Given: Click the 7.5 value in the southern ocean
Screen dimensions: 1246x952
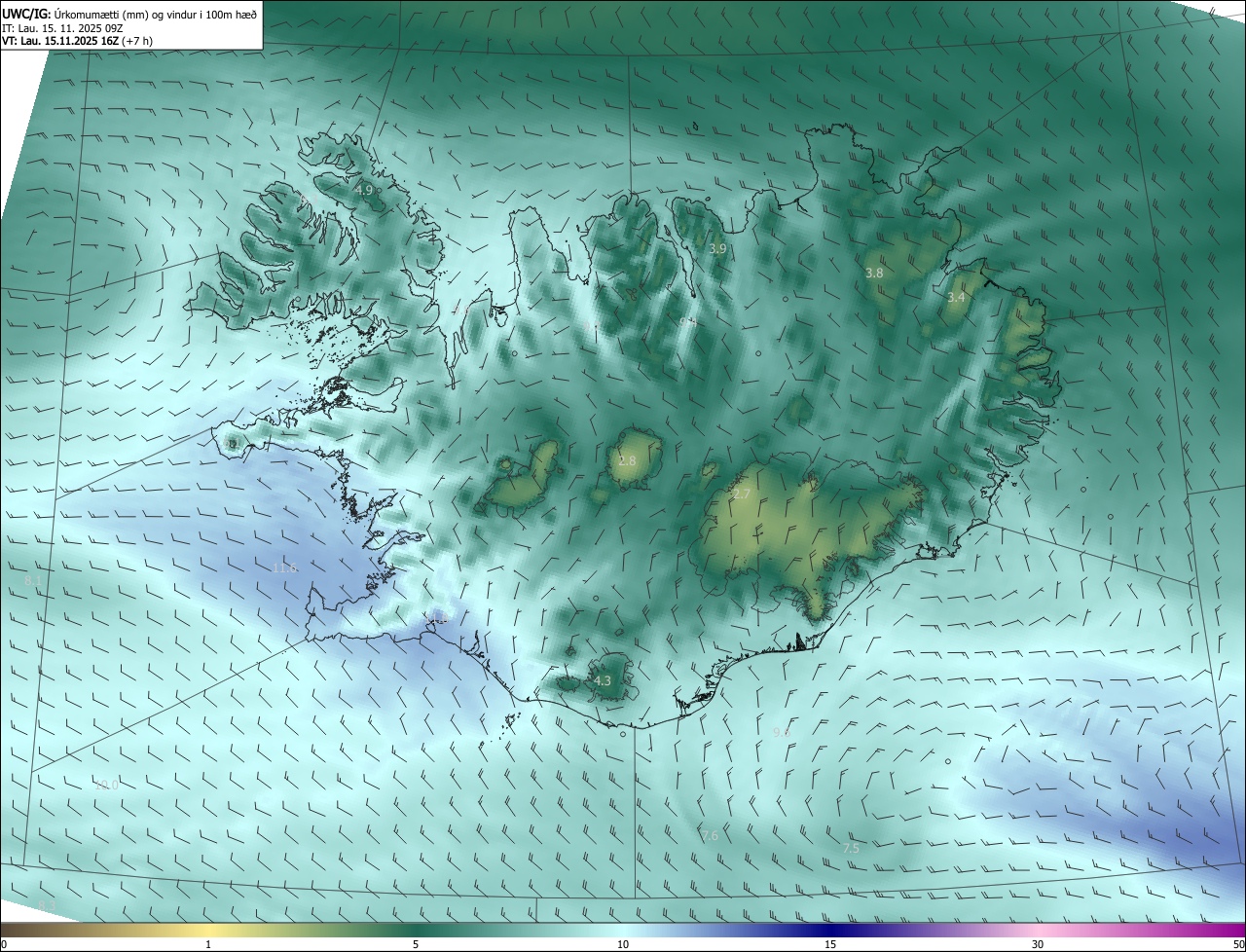Looking at the screenshot, I should 851,849.
